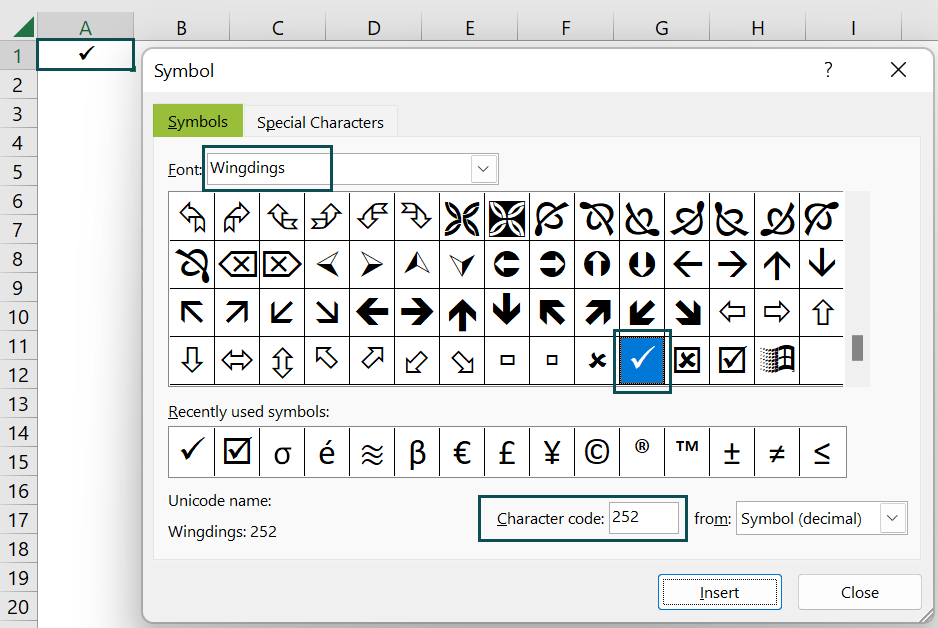
Task: Select the delete-right boxed X symbol
Action: point(282,264)
